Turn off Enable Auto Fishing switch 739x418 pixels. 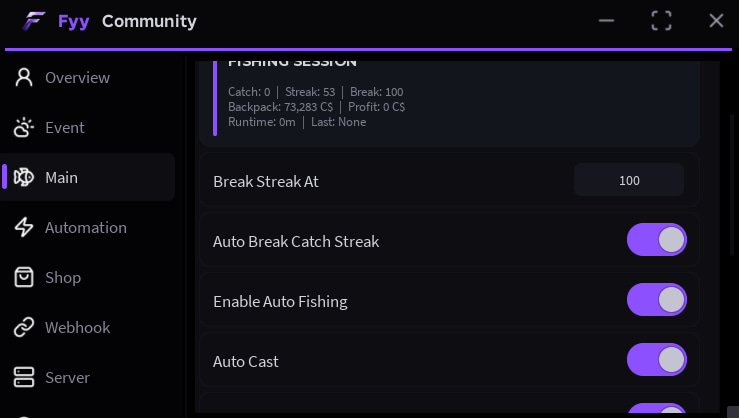coord(657,300)
